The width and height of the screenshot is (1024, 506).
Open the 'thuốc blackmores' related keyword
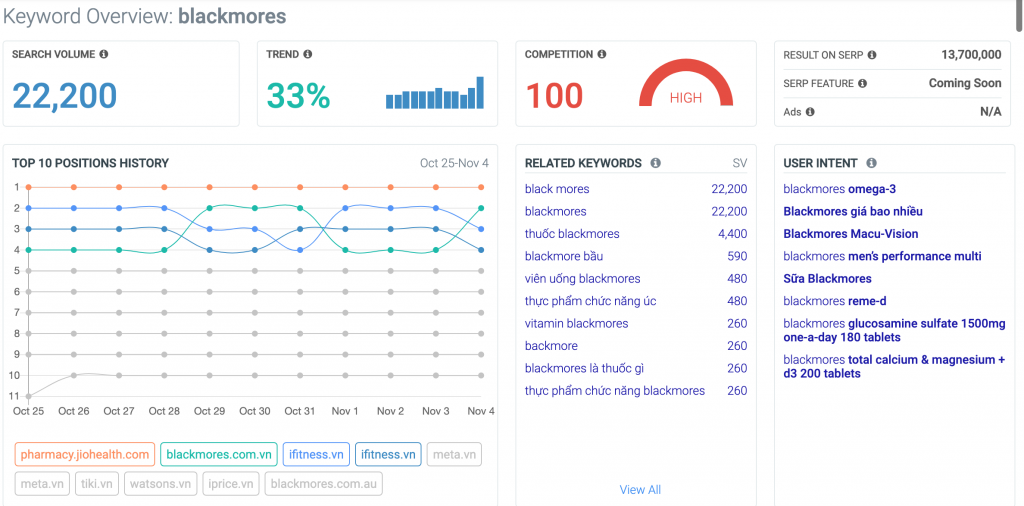point(572,234)
